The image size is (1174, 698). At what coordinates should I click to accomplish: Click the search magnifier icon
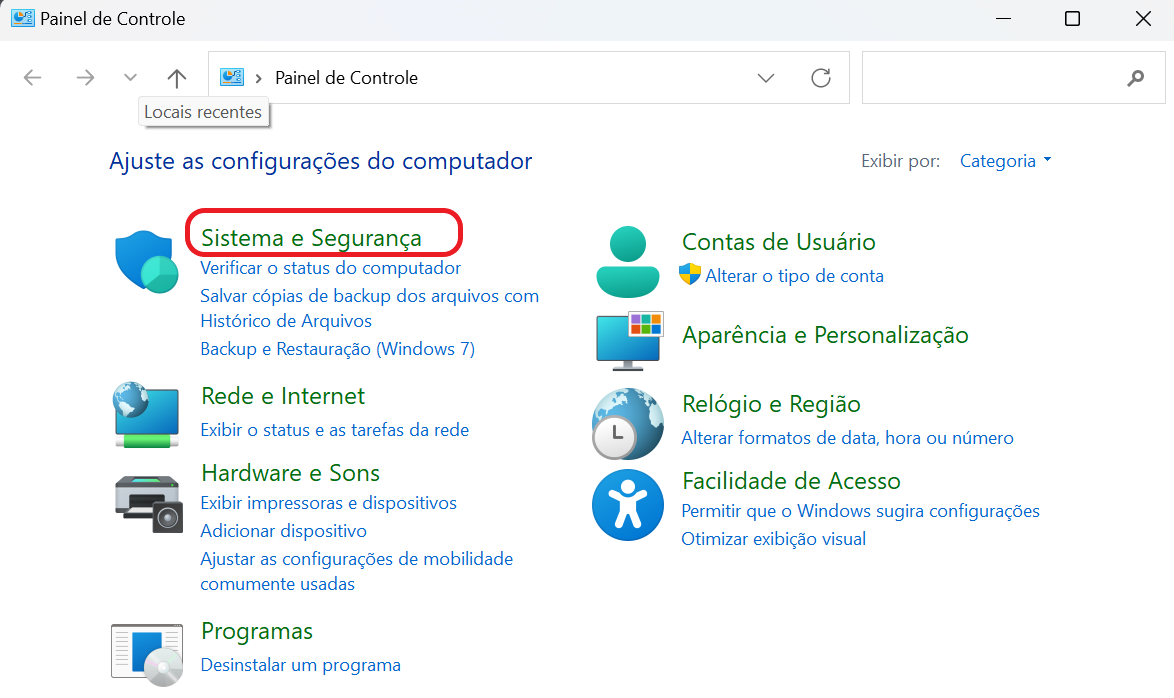1136,78
